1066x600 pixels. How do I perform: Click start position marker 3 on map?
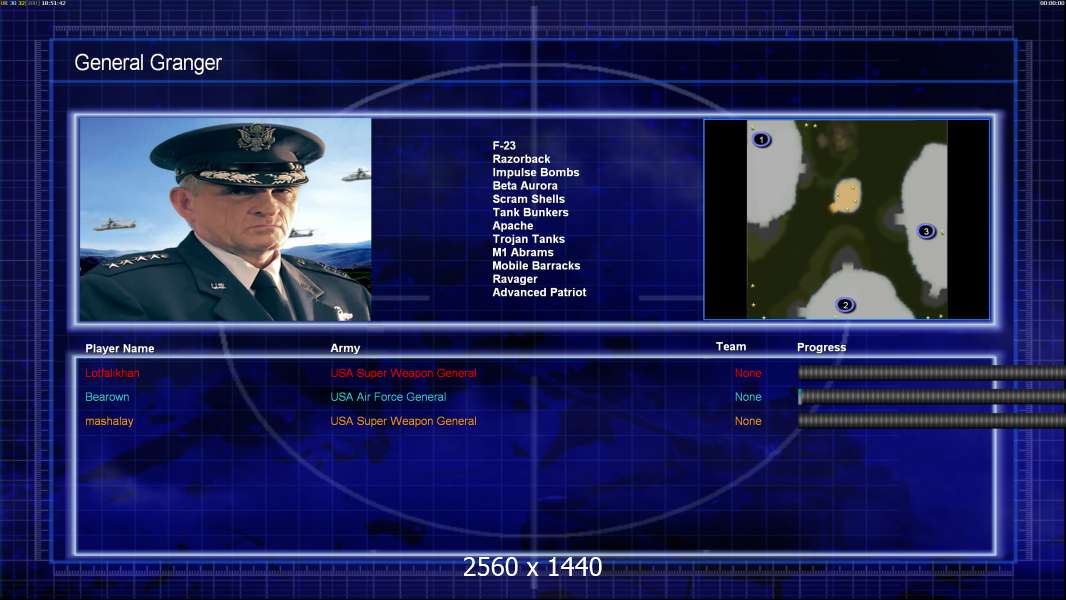(x=926, y=231)
